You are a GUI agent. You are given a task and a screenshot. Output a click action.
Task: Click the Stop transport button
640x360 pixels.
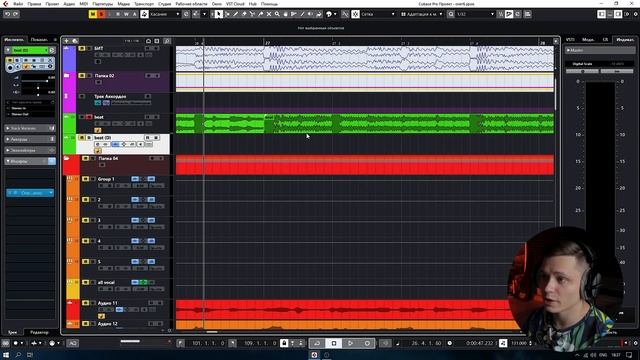pyautogui.click(x=333, y=343)
